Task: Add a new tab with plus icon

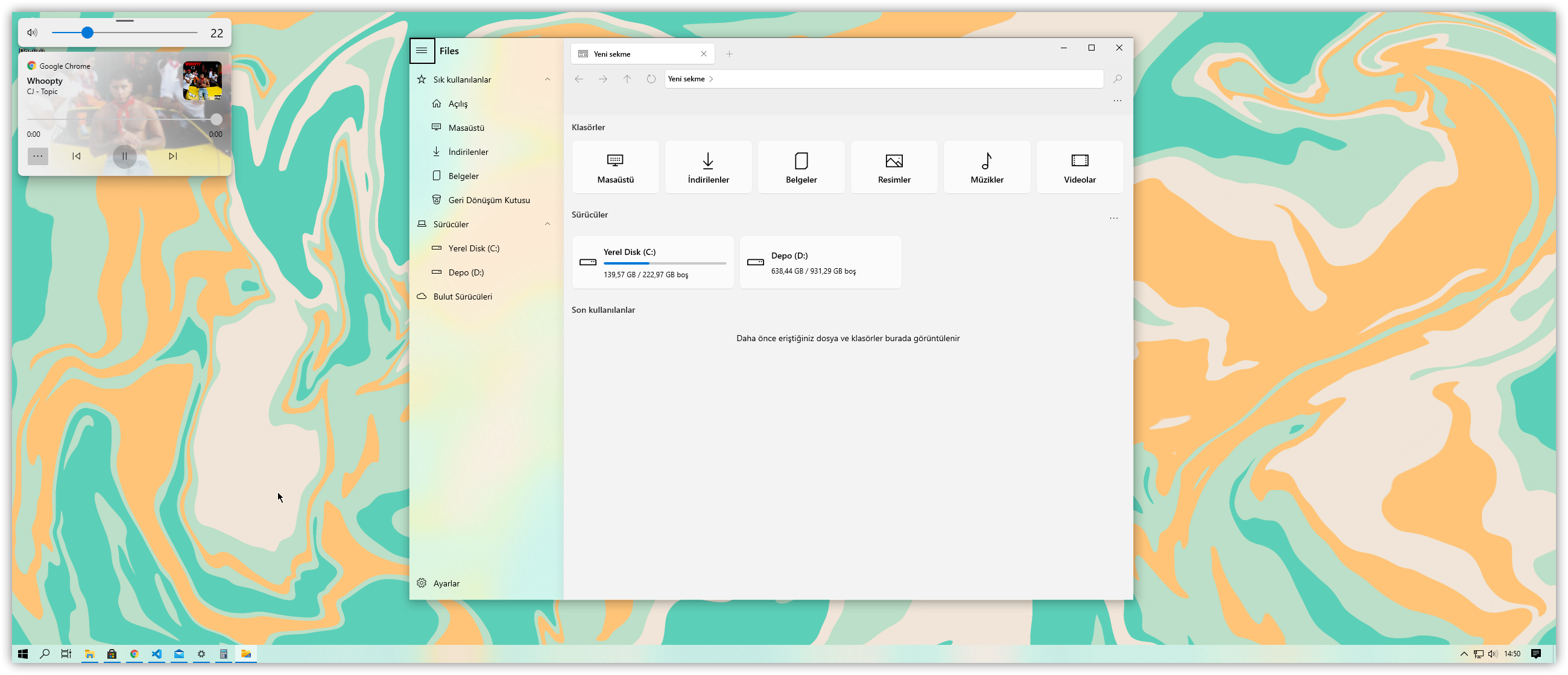Action: tap(729, 54)
